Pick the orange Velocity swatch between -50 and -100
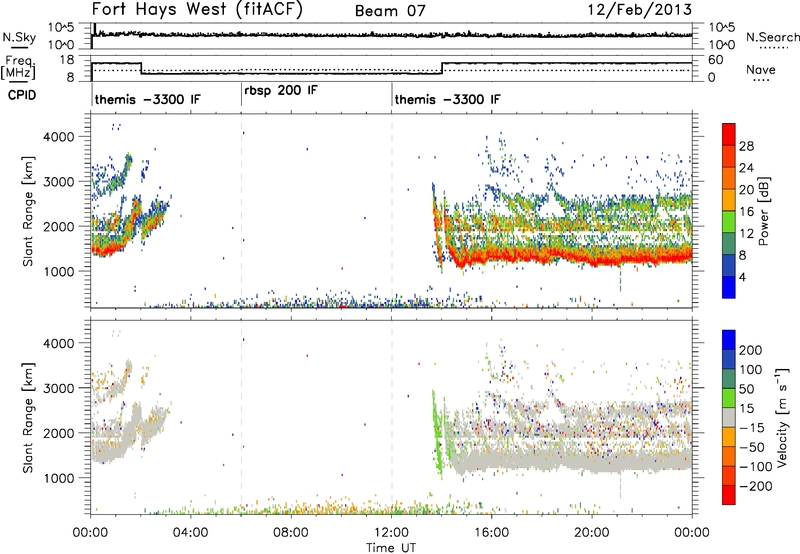The width and height of the screenshot is (800, 554). click(729, 456)
